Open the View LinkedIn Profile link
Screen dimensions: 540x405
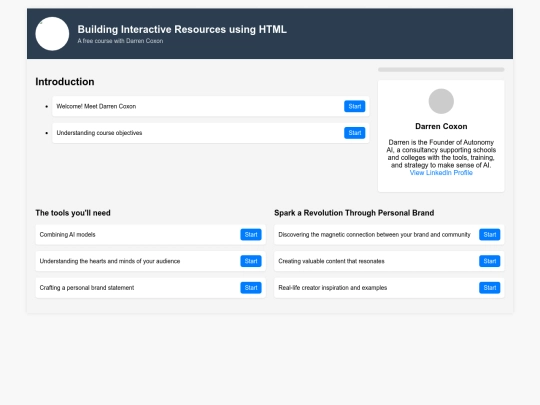click(441, 173)
